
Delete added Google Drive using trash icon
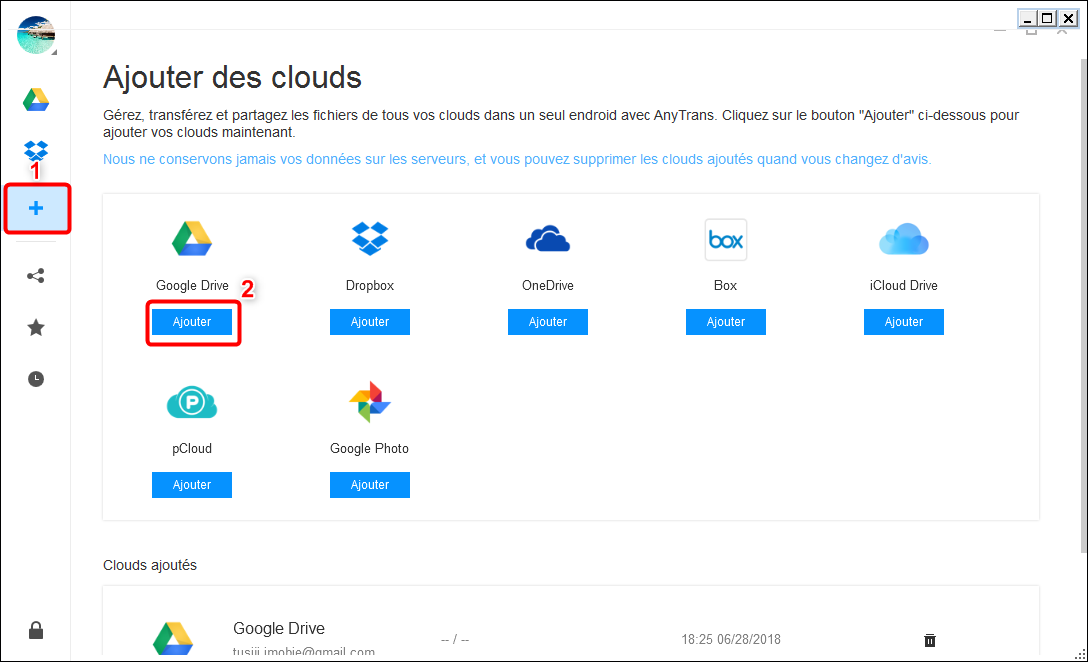[x=929, y=640]
